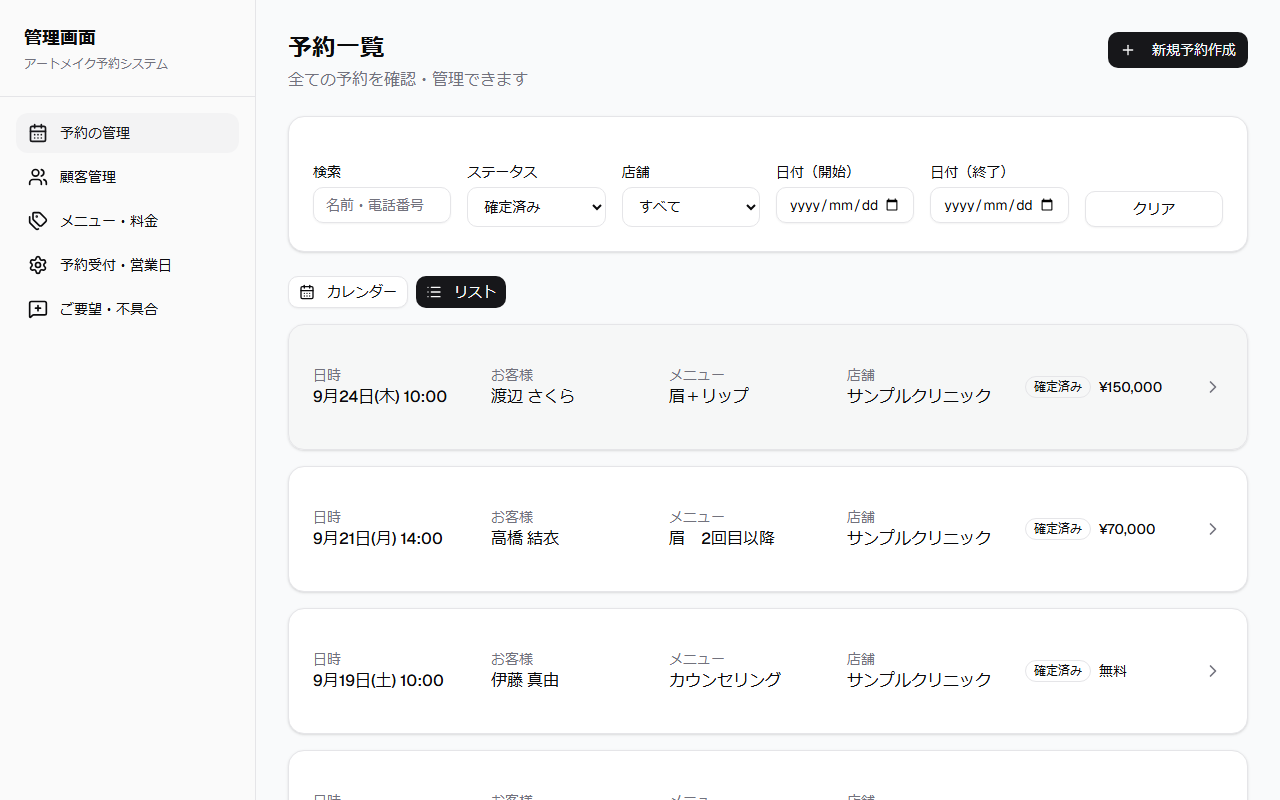This screenshot has width=1280, height=800.
Task: Open the 9月24日(木) 10:00 reservation card
Action: (x=768, y=387)
